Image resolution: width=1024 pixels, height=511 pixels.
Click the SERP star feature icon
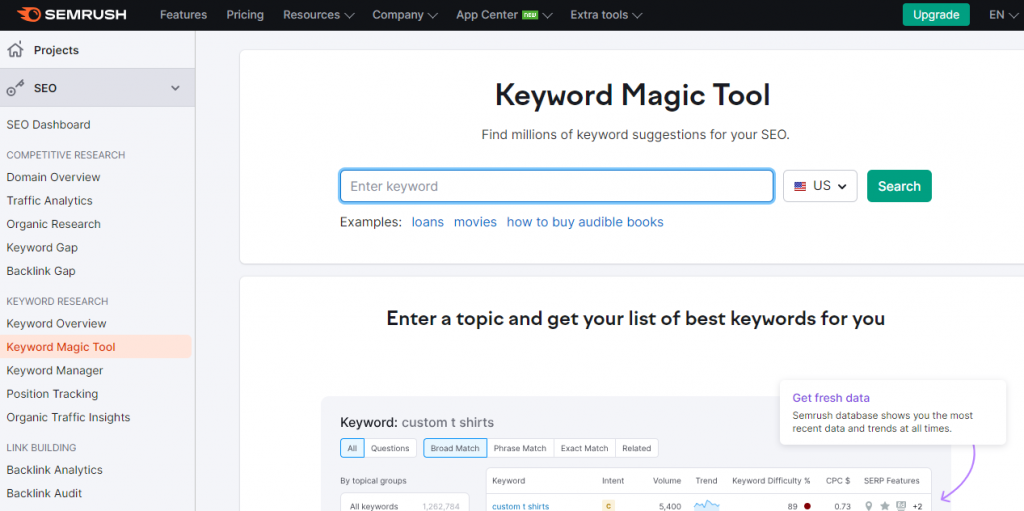click(885, 506)
